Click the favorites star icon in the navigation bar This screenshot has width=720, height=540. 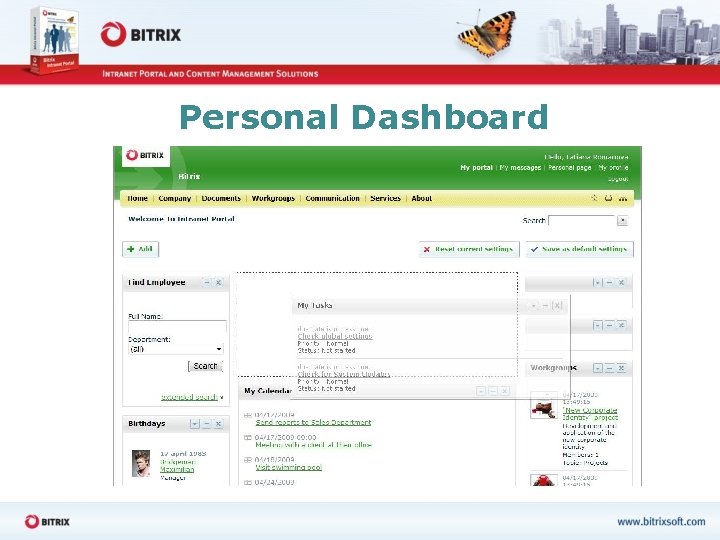coord(594,198)
